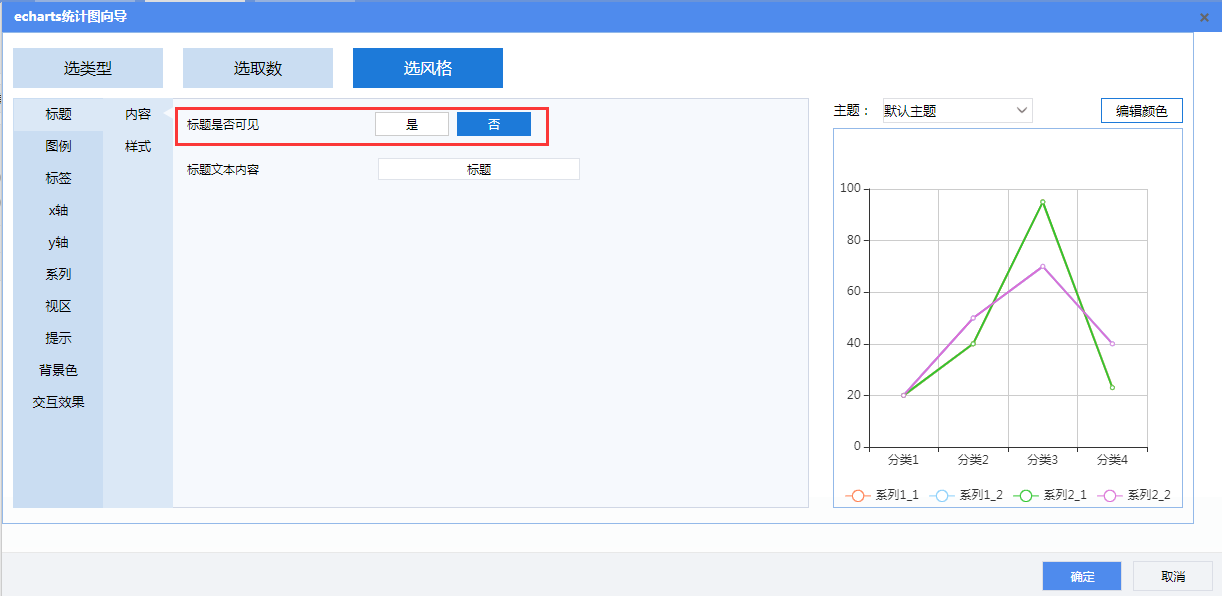Screen dimensions: 1222x596
Task: Set title visible to 是
Action: (x=412, y=124)
